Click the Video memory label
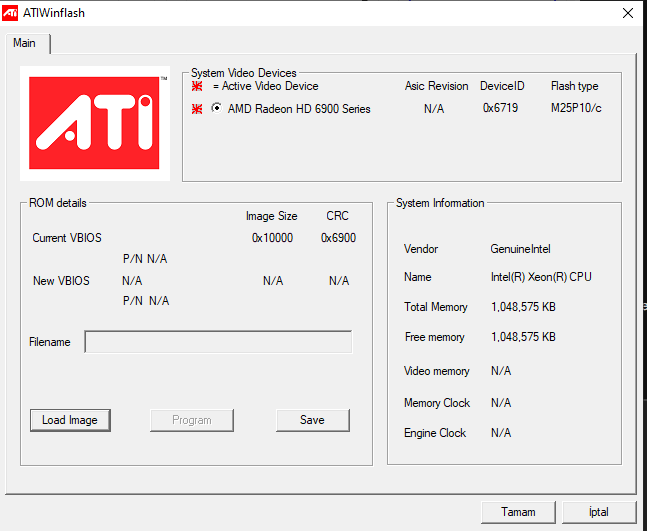 [437, 371]
